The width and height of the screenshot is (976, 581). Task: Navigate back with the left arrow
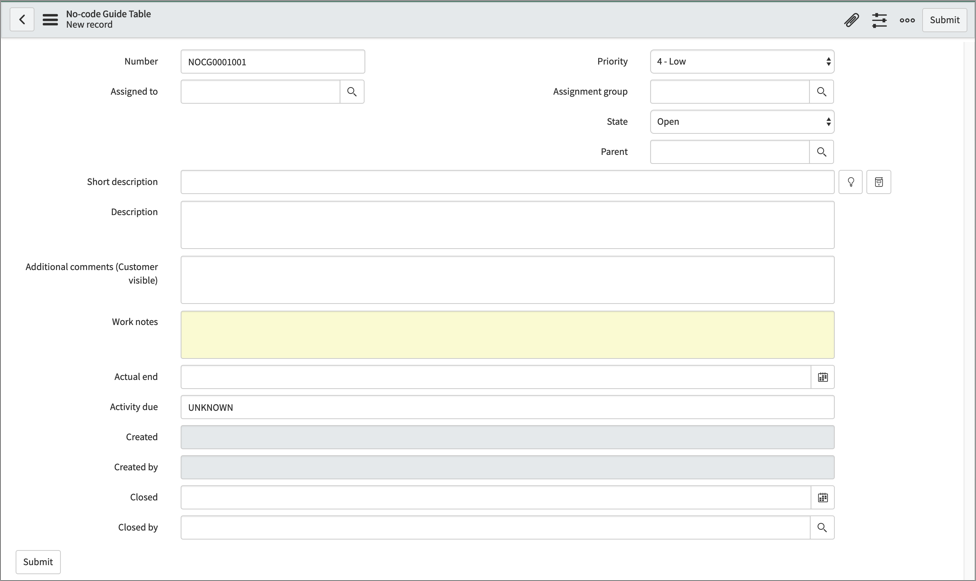coord(21,19)
